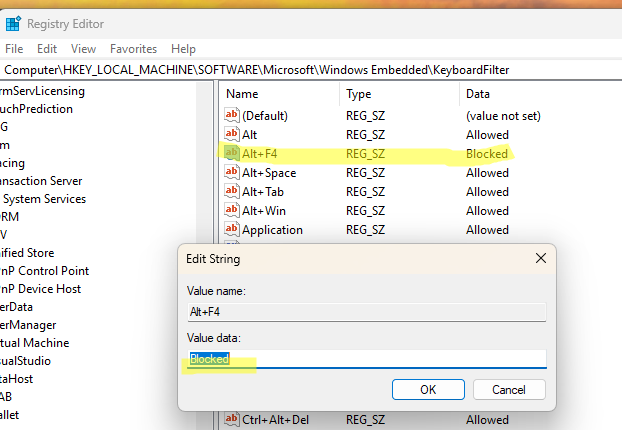Image resolution: width=622 pixels, height=430 pixels.
Task: Open the File menu
Action: (14, 49)
